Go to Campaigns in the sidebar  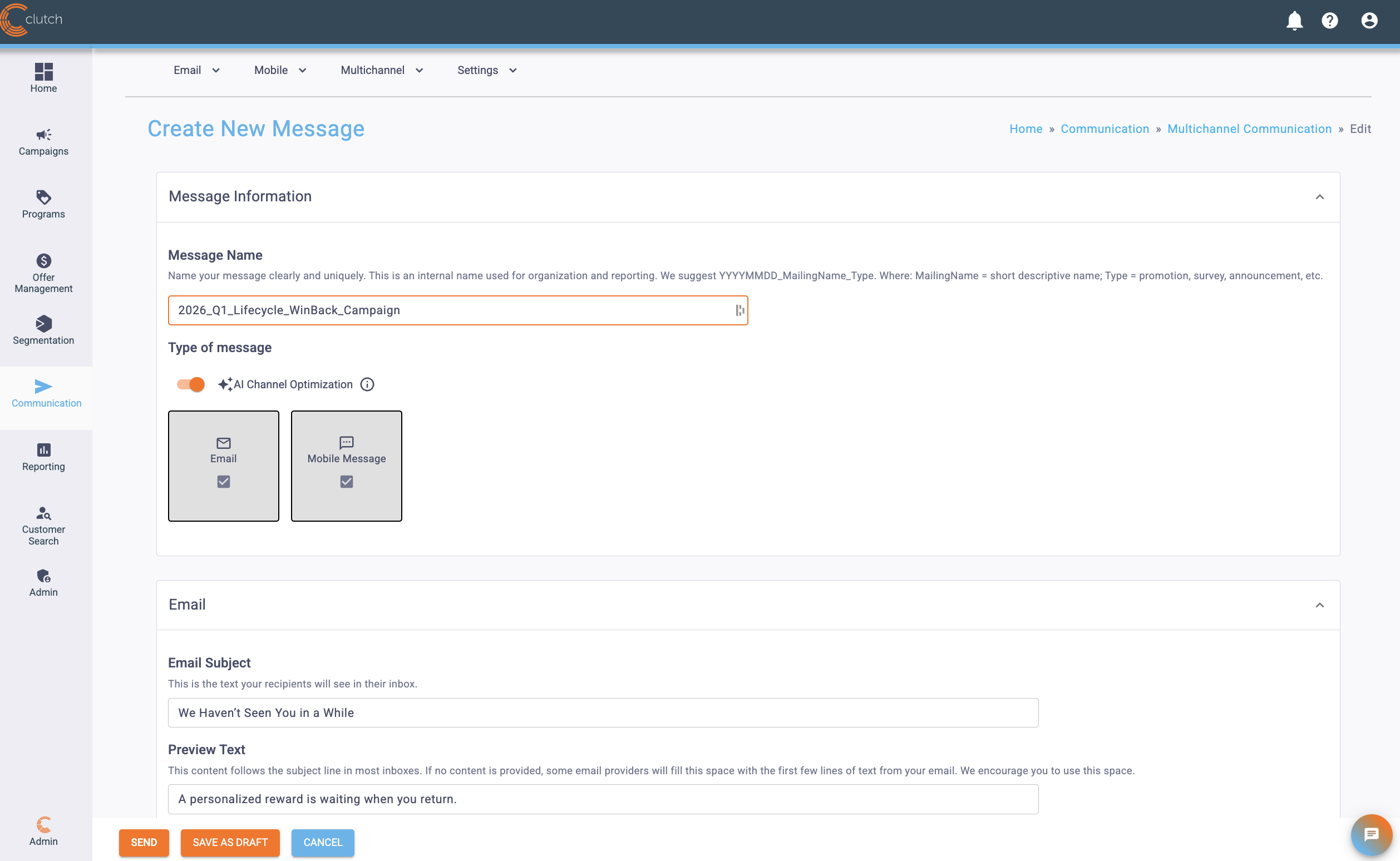(43, 142)
